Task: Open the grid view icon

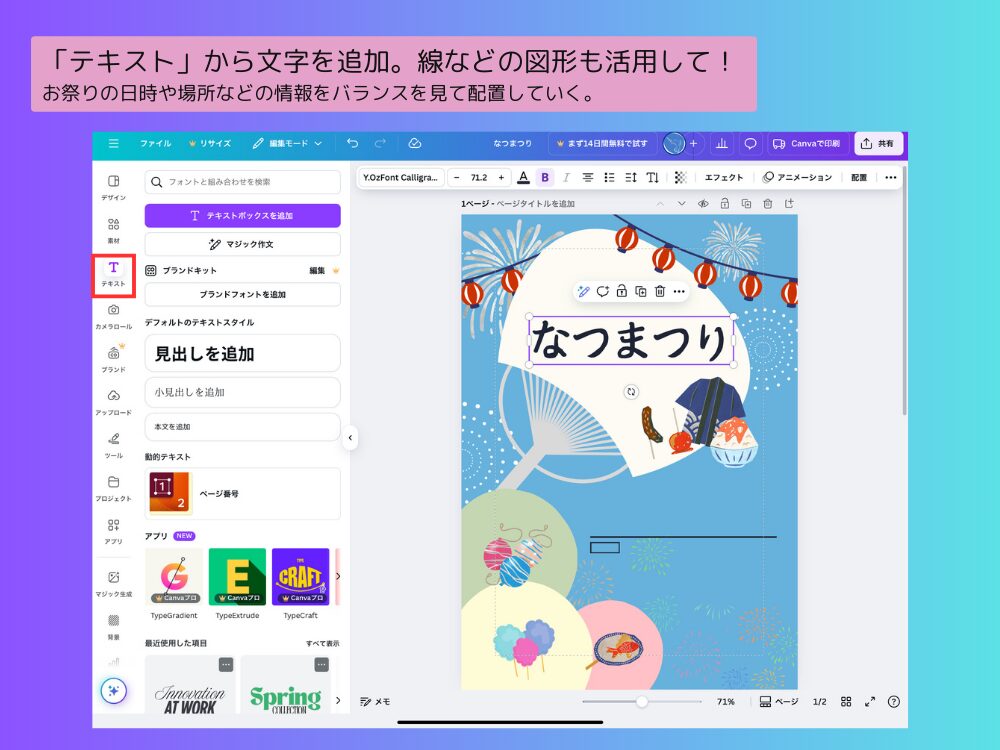Action: tap(846, 702)
